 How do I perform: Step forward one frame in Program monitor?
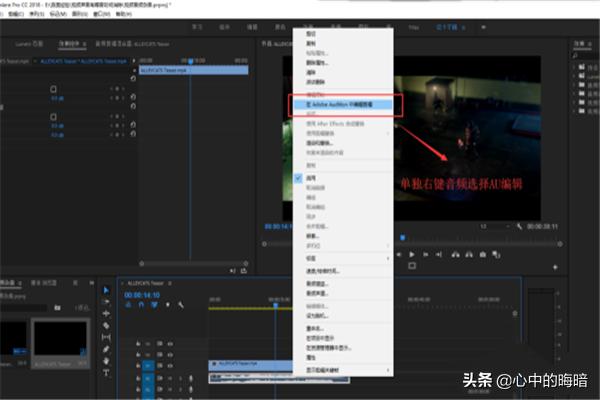425,254
